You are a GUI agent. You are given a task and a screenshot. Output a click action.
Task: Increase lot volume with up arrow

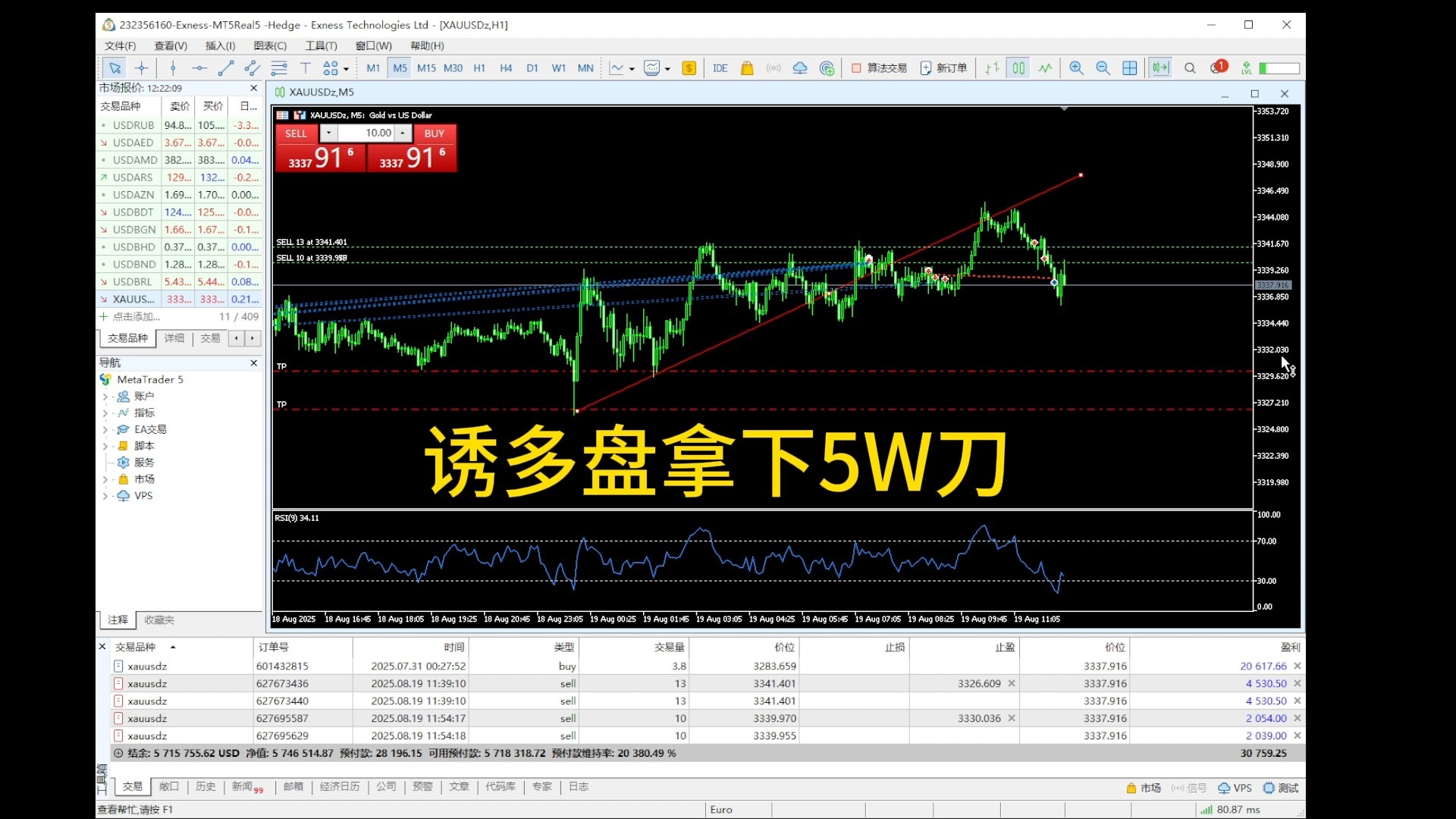(403, 133)
